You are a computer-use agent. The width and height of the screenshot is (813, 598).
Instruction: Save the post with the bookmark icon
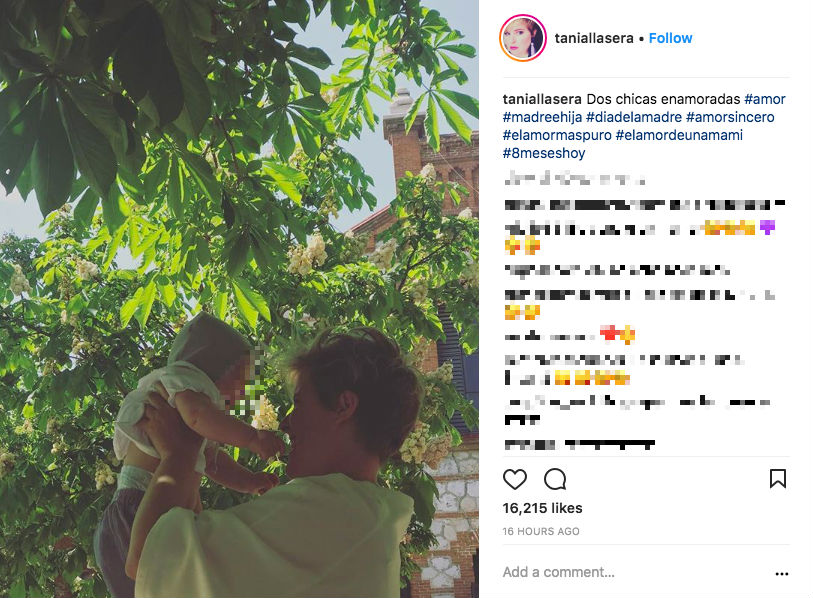click(x=778, y=479)
